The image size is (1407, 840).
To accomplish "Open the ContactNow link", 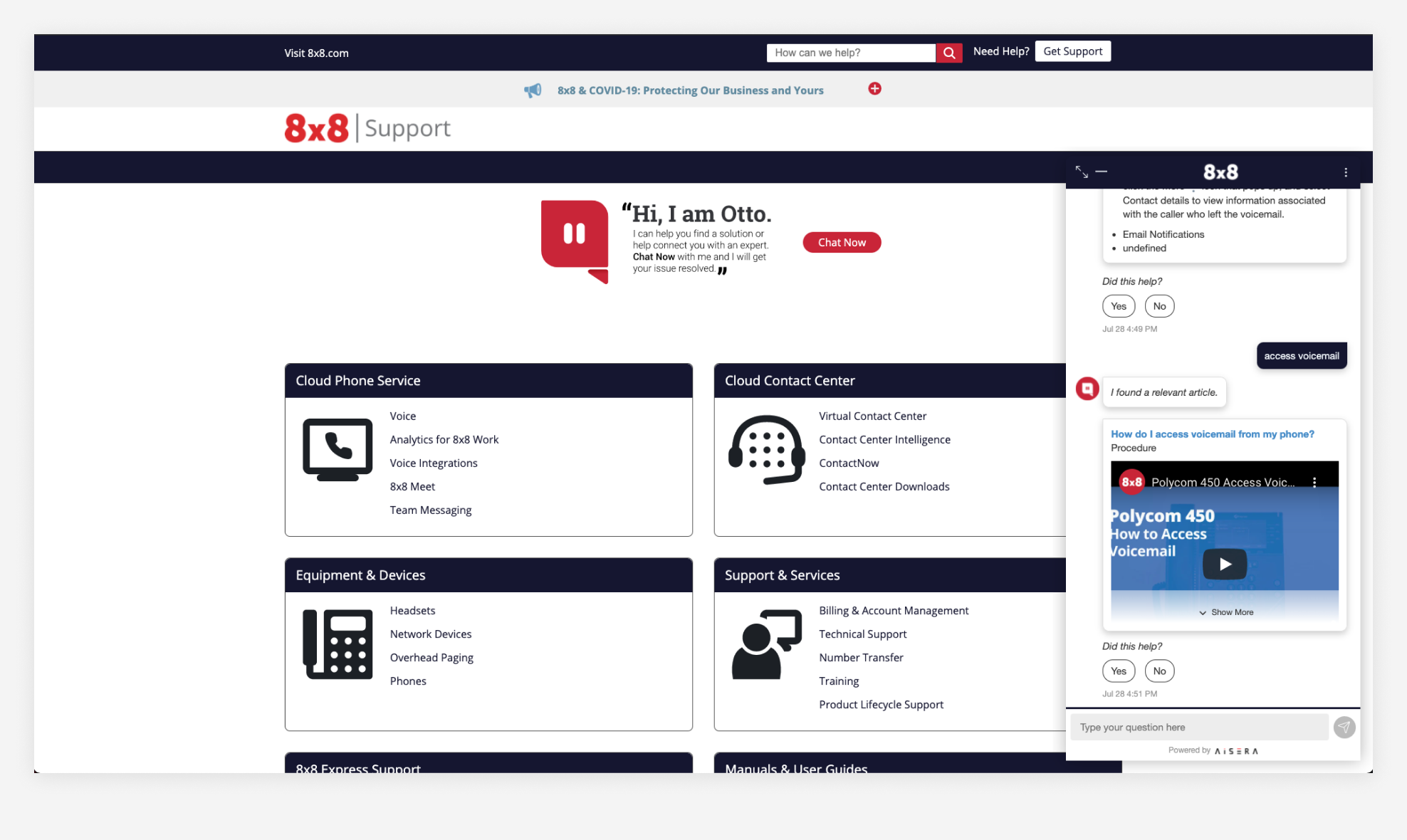I will click(849, 463).
